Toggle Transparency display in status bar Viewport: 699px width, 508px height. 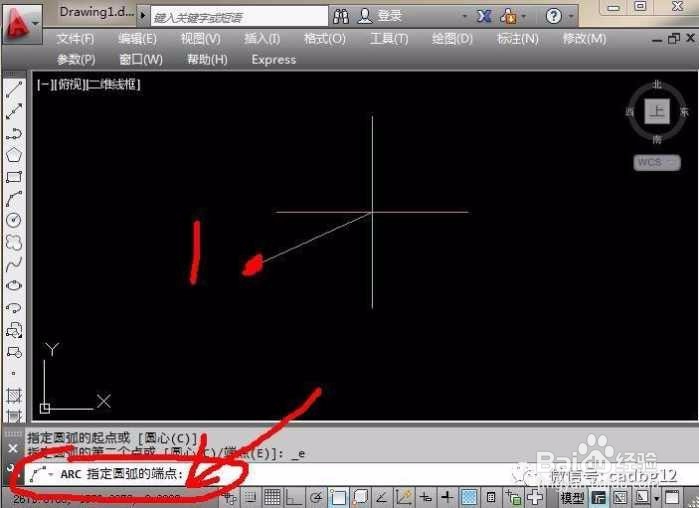[469, 497]
